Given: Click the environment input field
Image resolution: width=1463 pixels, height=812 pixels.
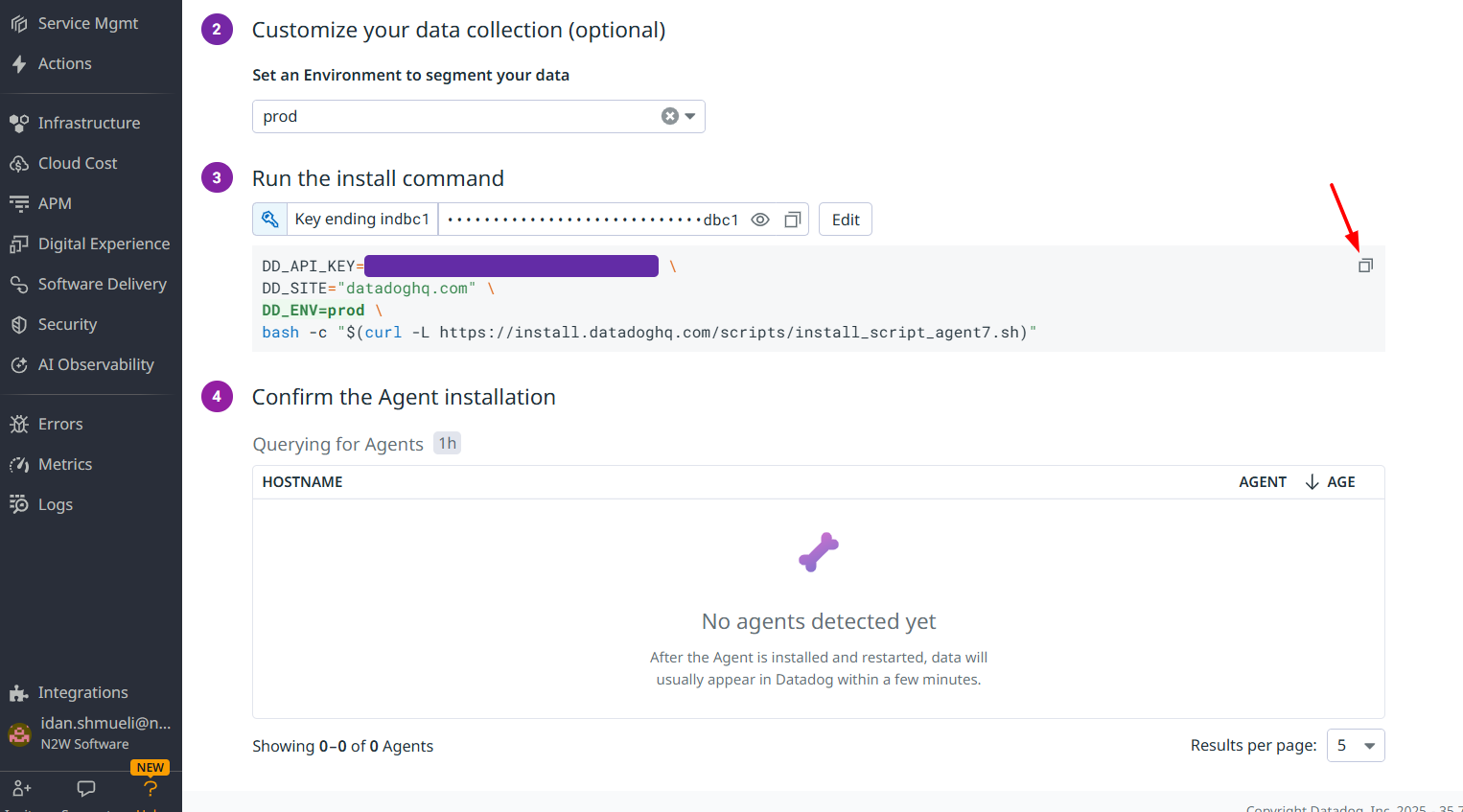Looking at the screenshot, I should 455,116.
